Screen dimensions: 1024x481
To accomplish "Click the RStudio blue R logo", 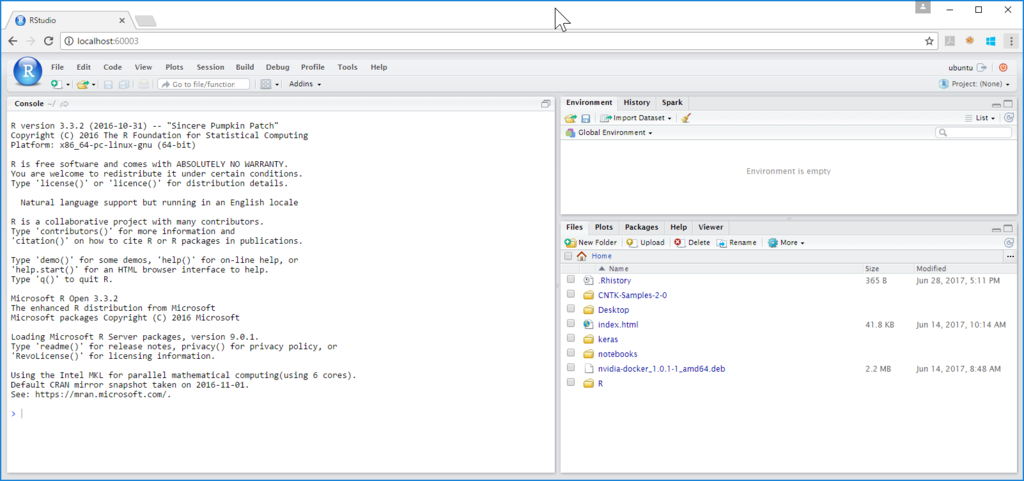I will pos(28,72).
